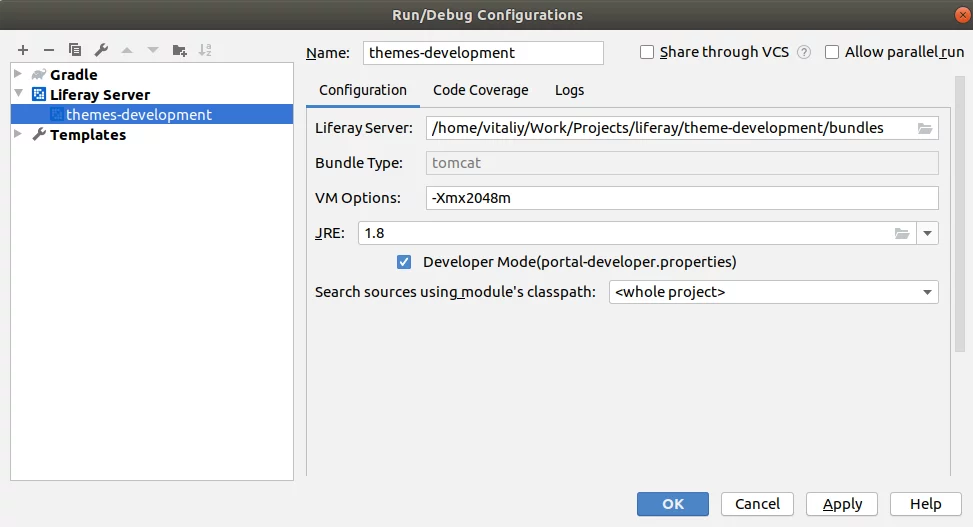Click the 'Developer Mode(portal-developer.properties)' label
Viewport: 973px width, 527px height.
pos(580,262)
